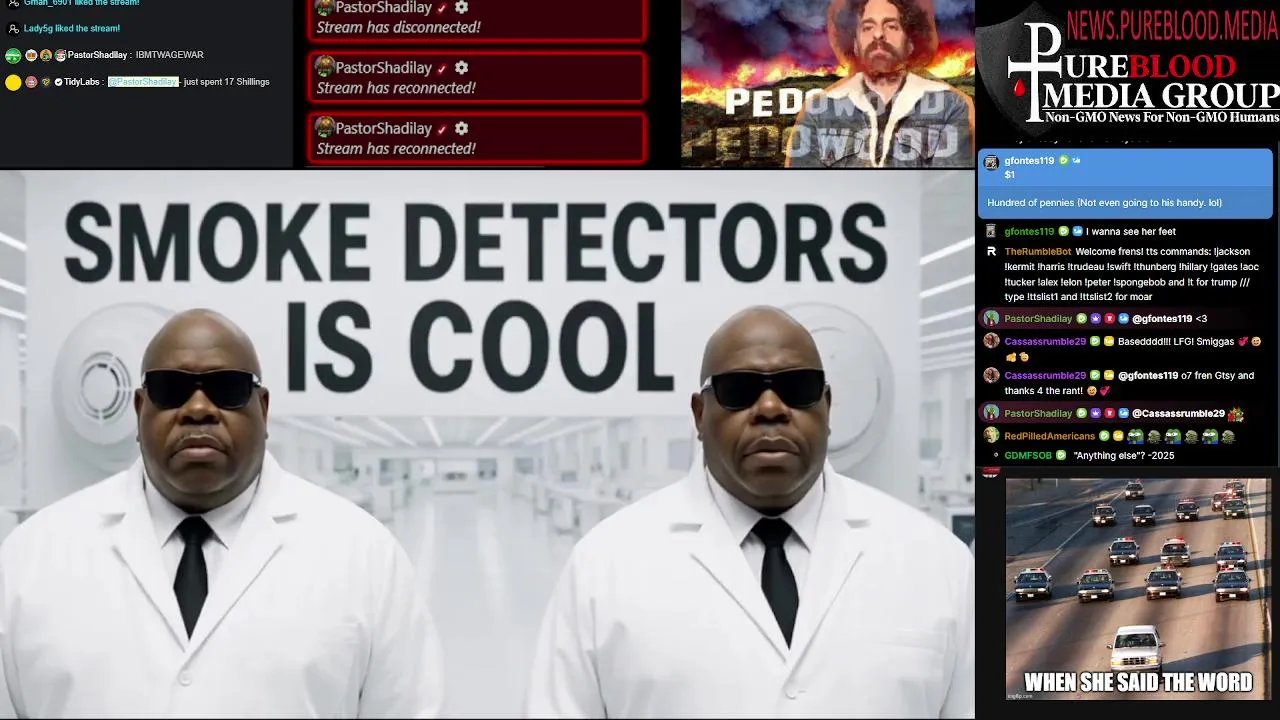
Task: Click red checkmark badge in 'Stream has disconnected!' alert
Action: 442,8
